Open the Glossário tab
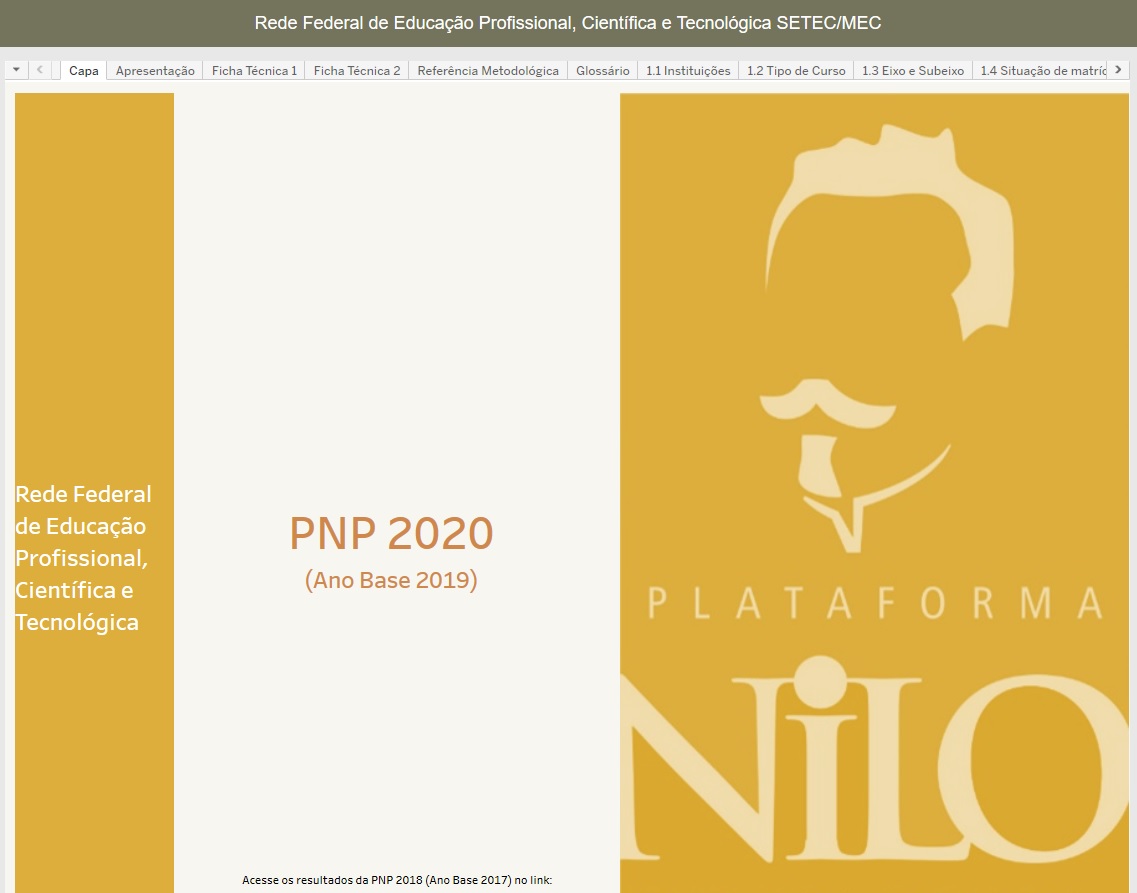This screenshot has width=1137, height=893. pyautogui.click(x=603, y=70)
